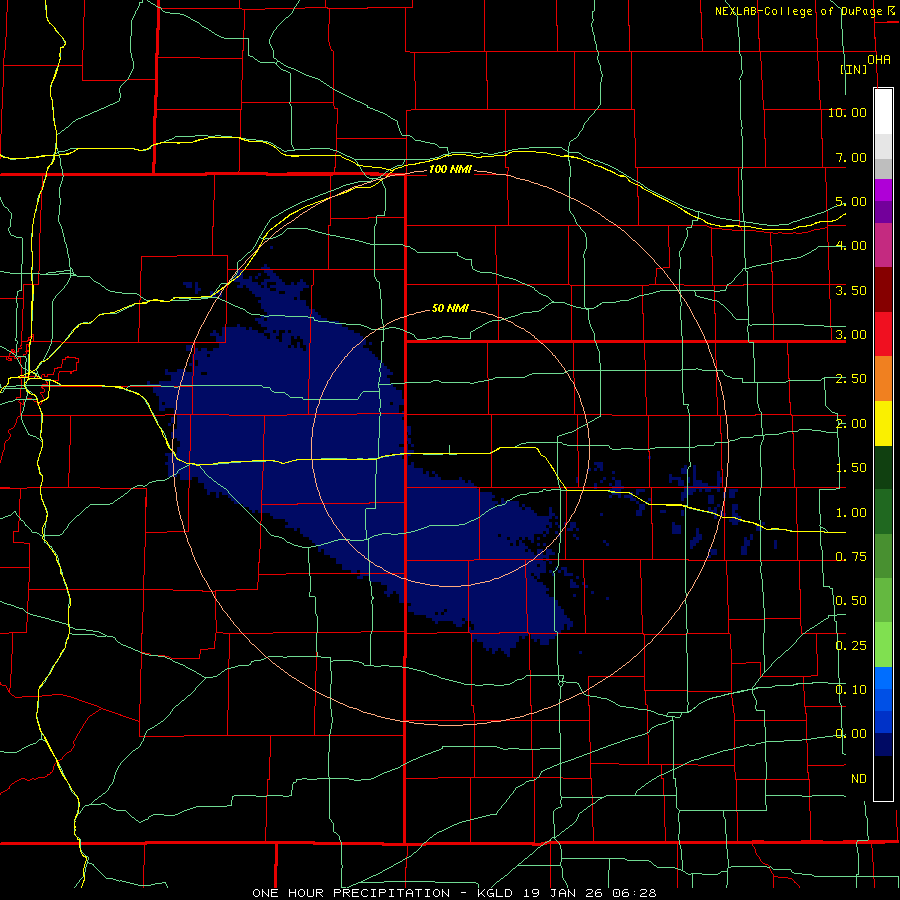Click the ND legend label
The image size is (900, 900).
859,779
